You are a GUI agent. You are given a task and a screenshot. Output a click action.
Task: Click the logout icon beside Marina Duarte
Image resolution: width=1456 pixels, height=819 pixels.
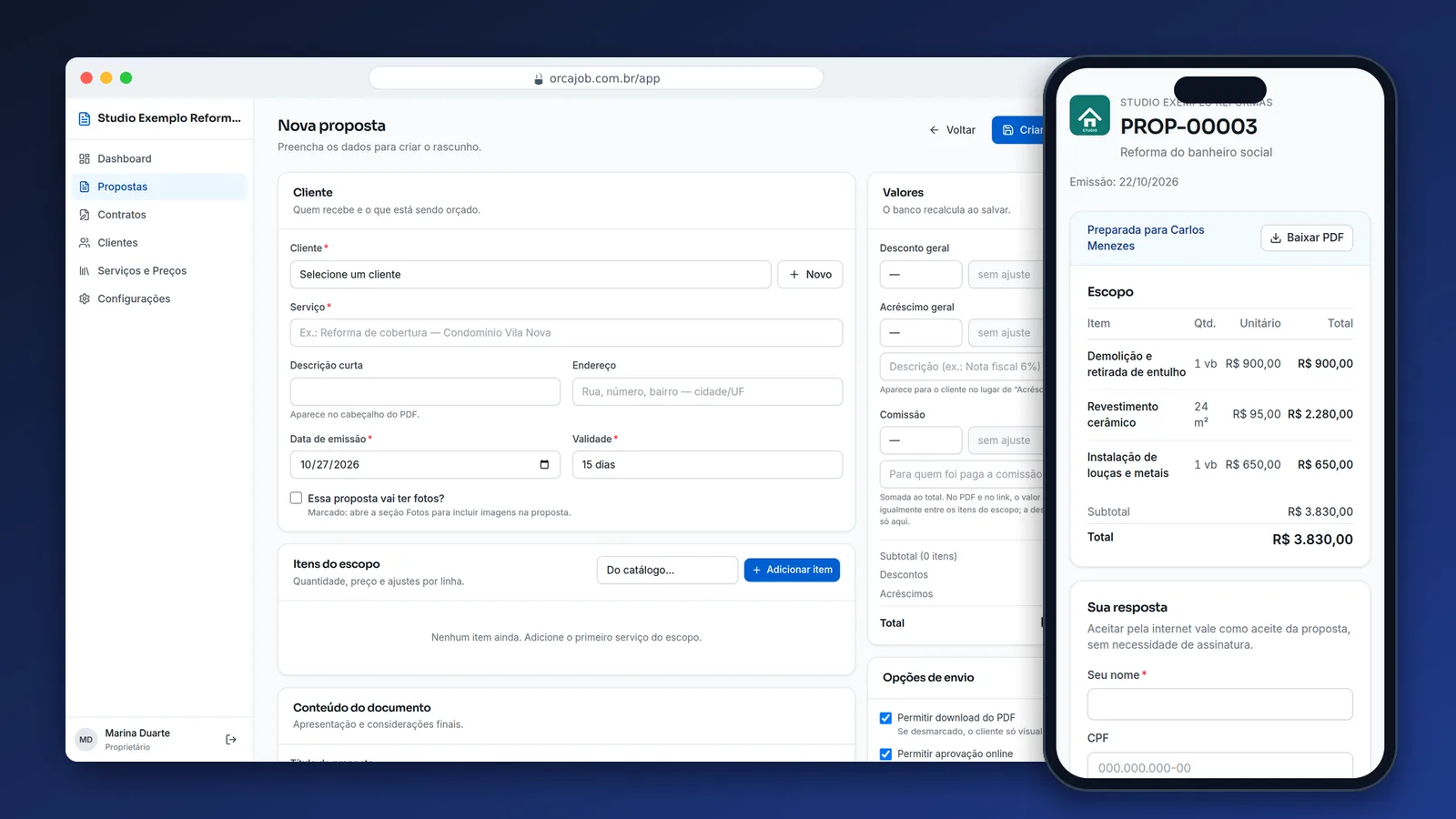pyautogui.click(x=231, y=740)
